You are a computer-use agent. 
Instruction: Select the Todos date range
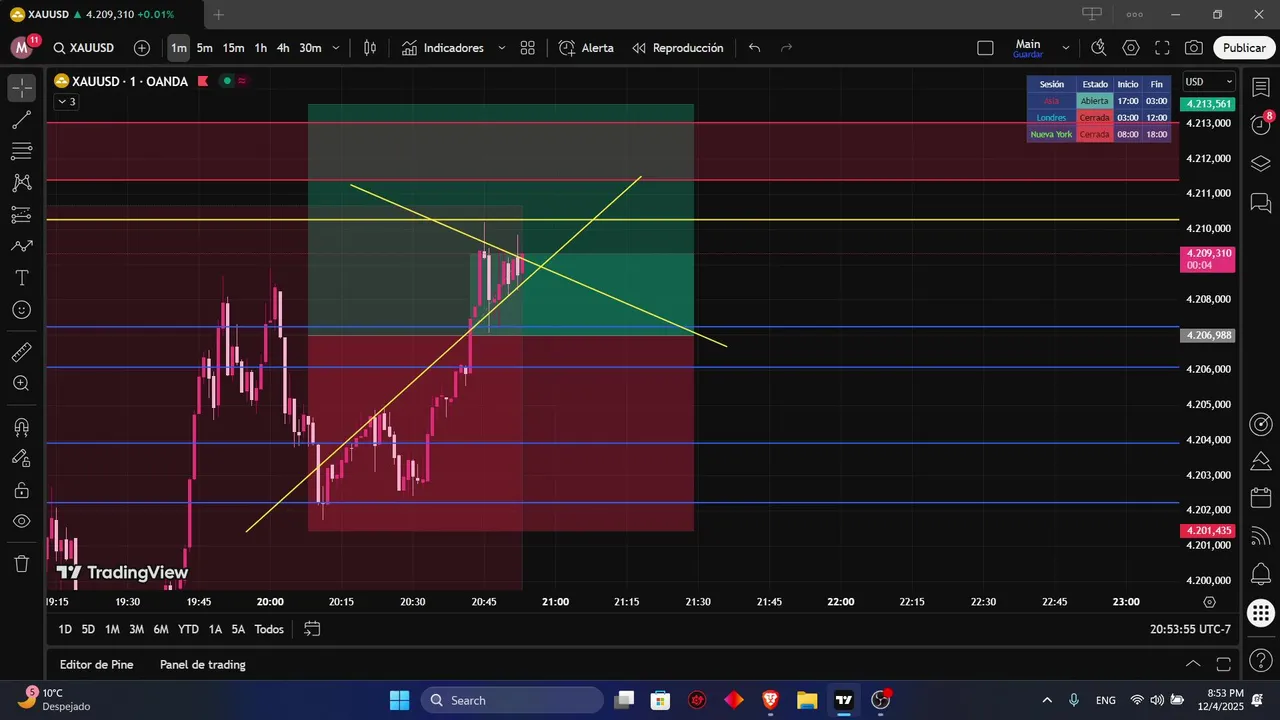[269, 629]
